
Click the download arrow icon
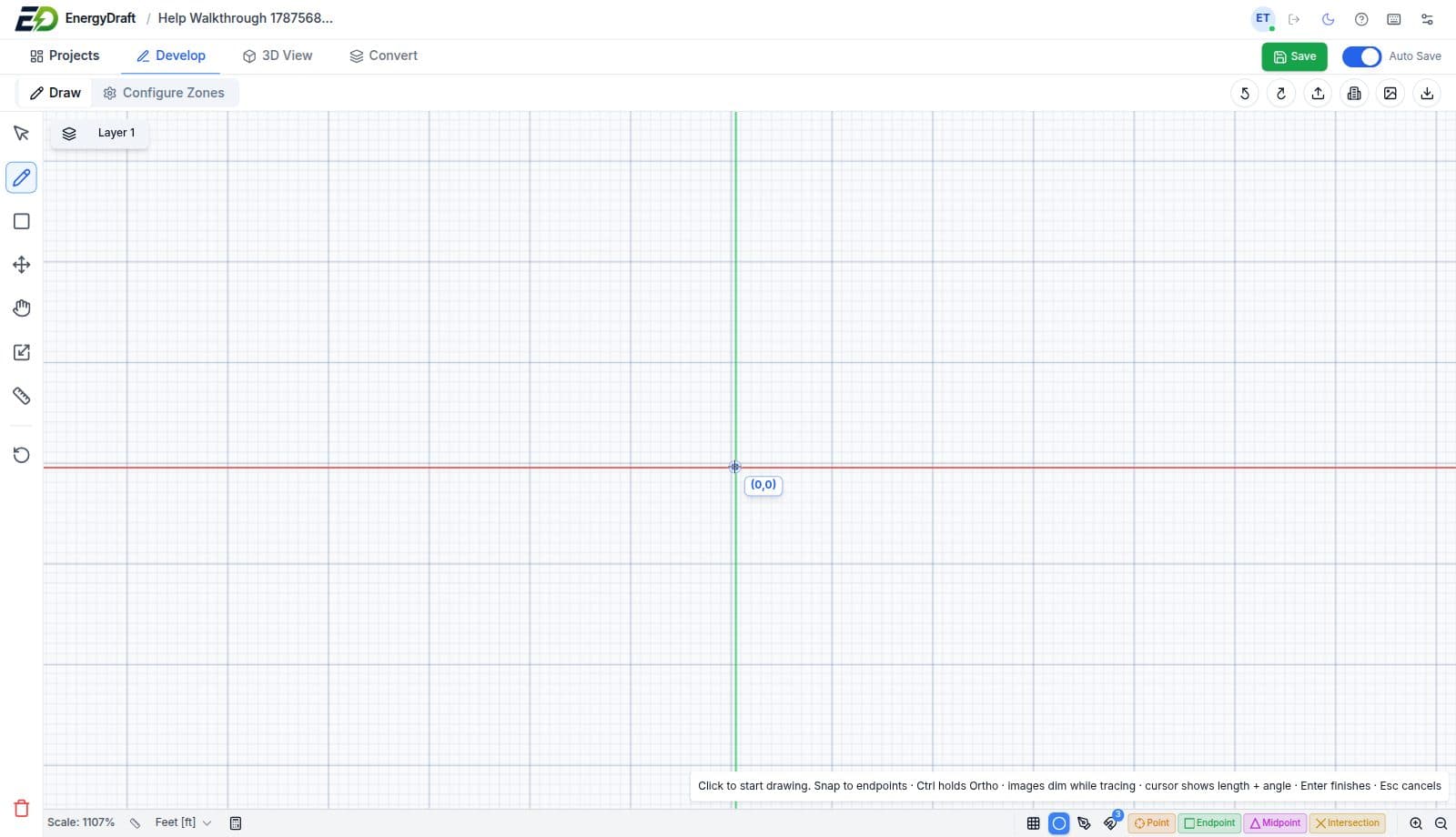click(1427, 93)
